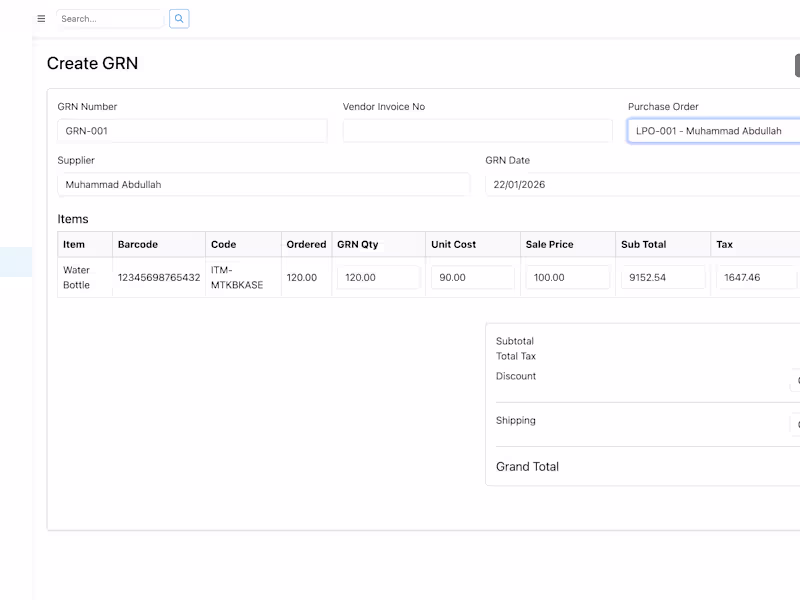Click the Barcode column header

coord(138,244)
